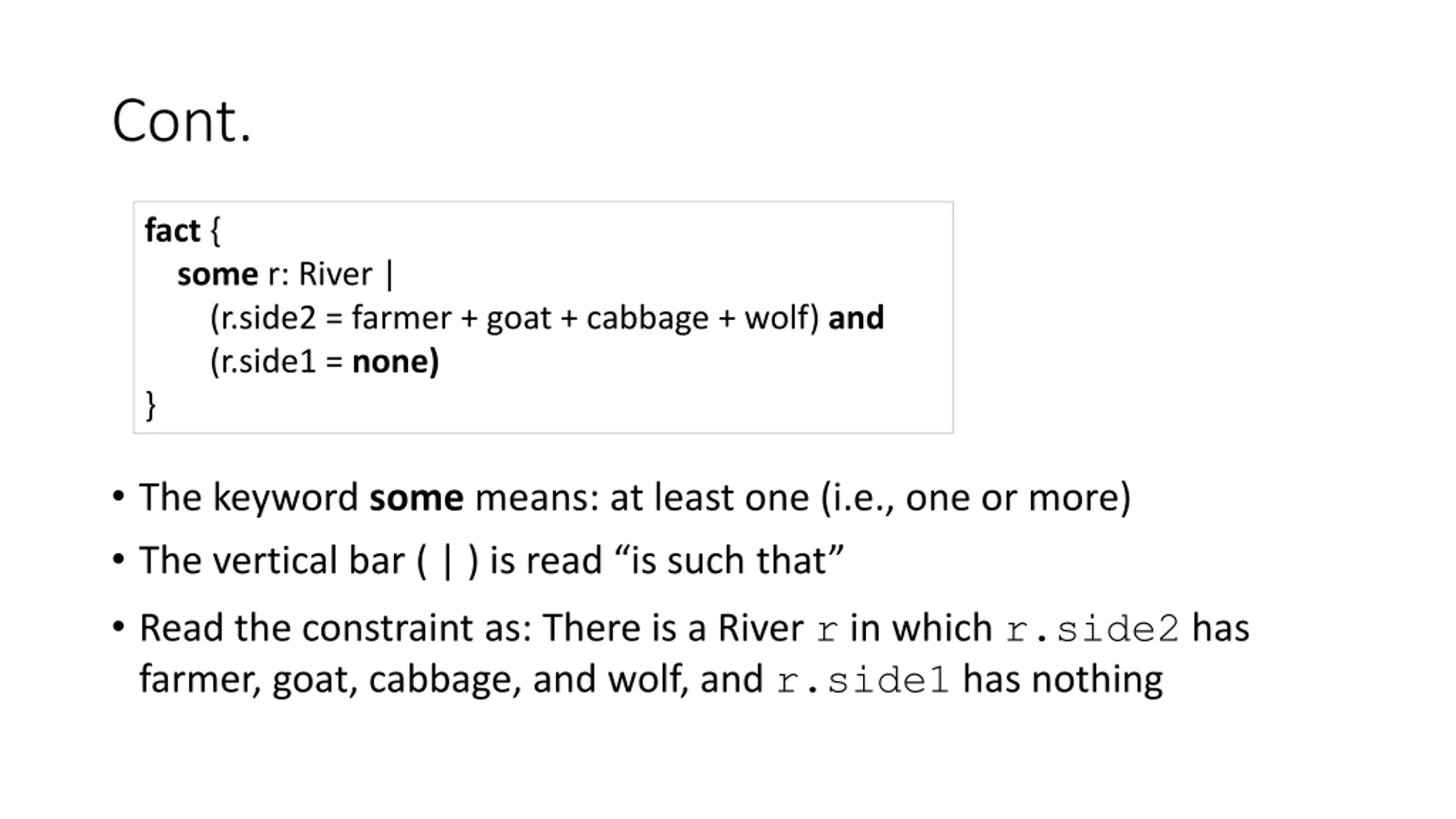Click the bold 'and' keyword in code

pyautogui.click(x=856, y=317)
